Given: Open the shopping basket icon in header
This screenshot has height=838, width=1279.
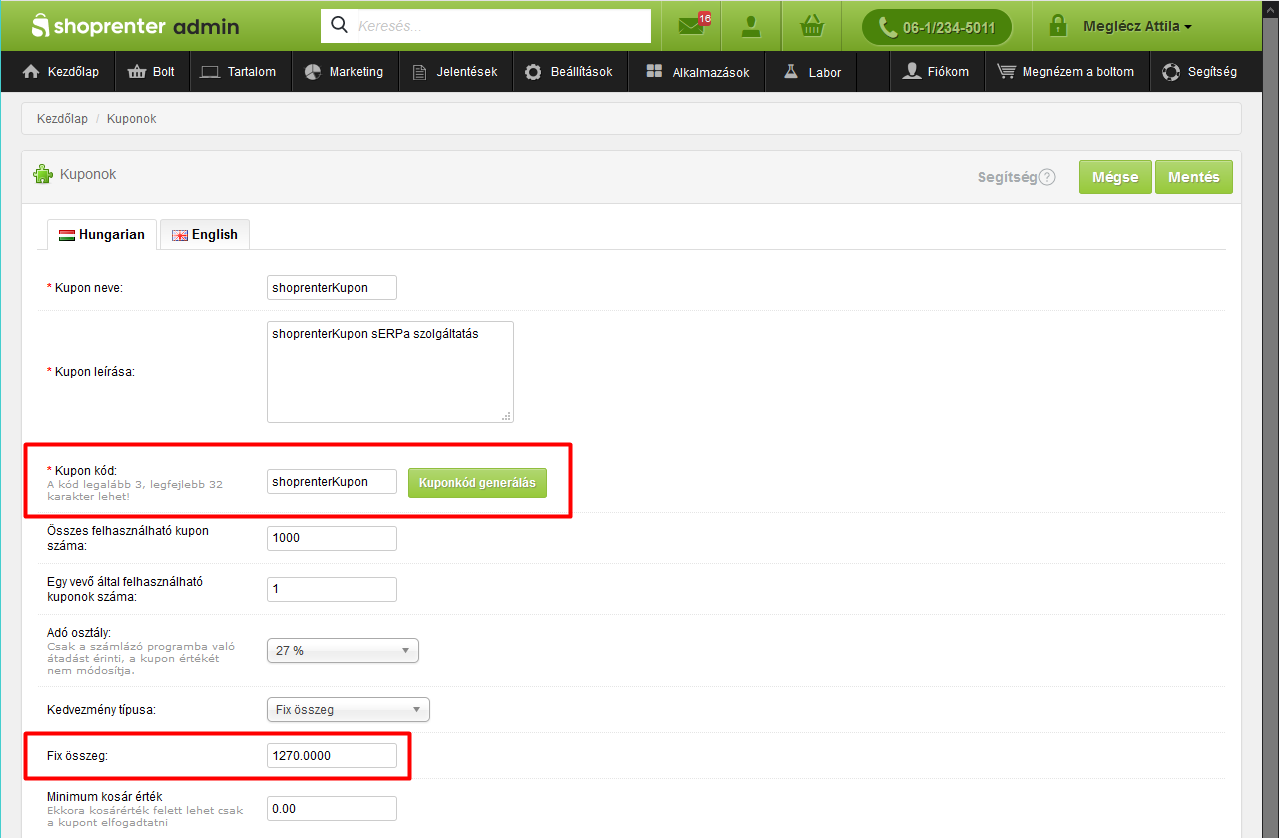Looking at the screenshot, I should (811, 26).
